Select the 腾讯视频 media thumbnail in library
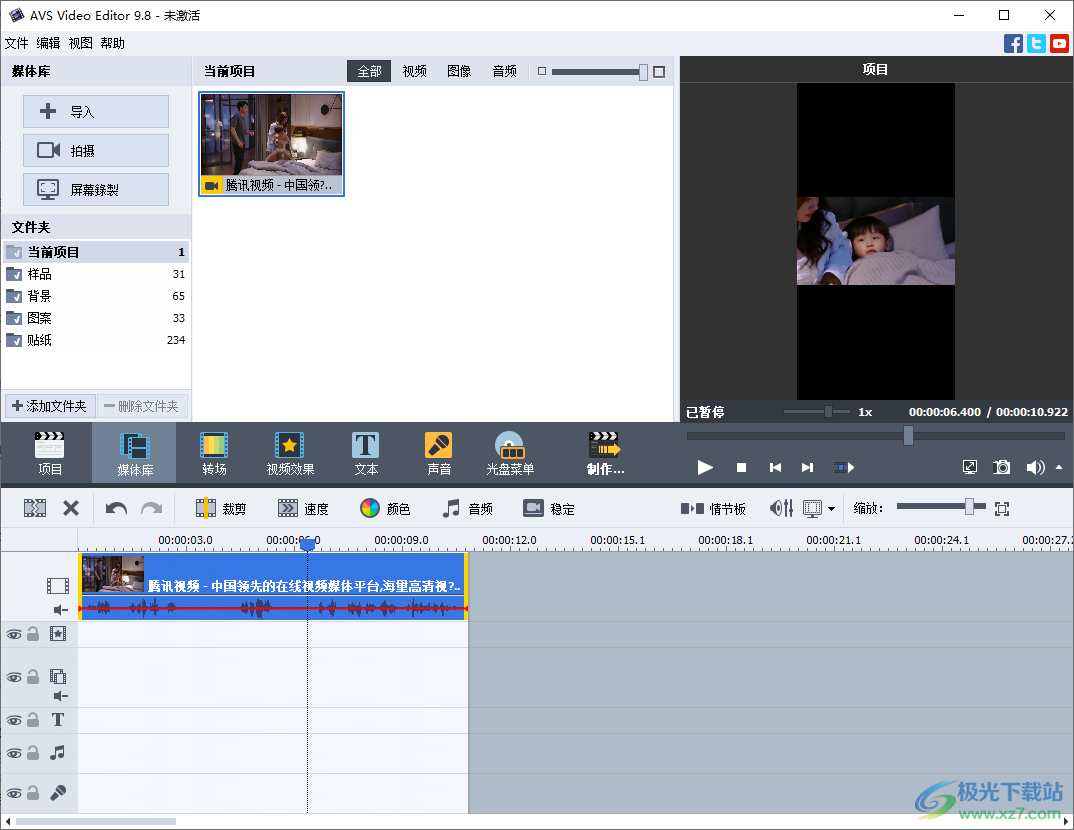The height and width of the screenshot is (830, 1074). 271,144
